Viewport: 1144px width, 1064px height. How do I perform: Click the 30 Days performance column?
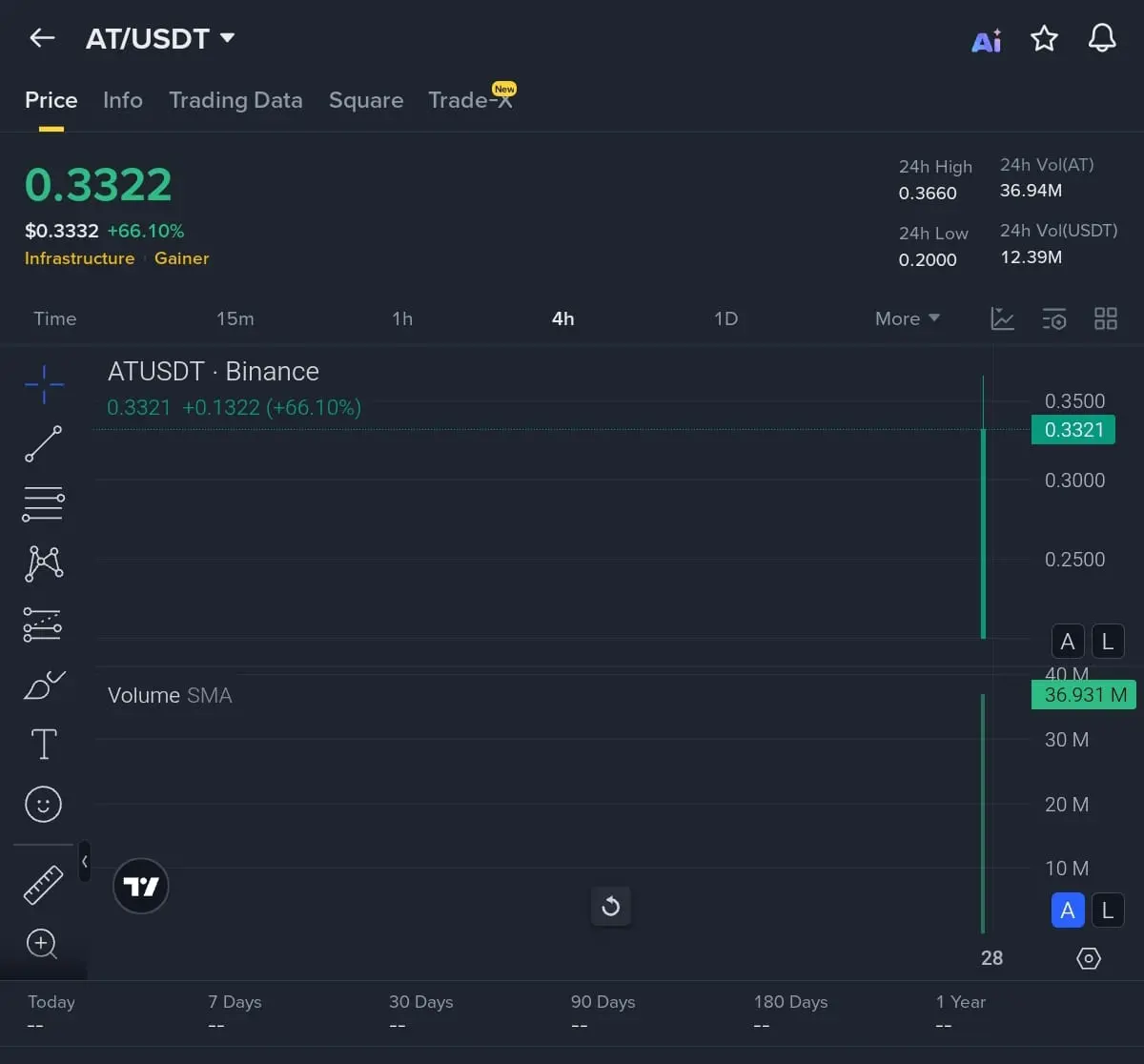420,1013
